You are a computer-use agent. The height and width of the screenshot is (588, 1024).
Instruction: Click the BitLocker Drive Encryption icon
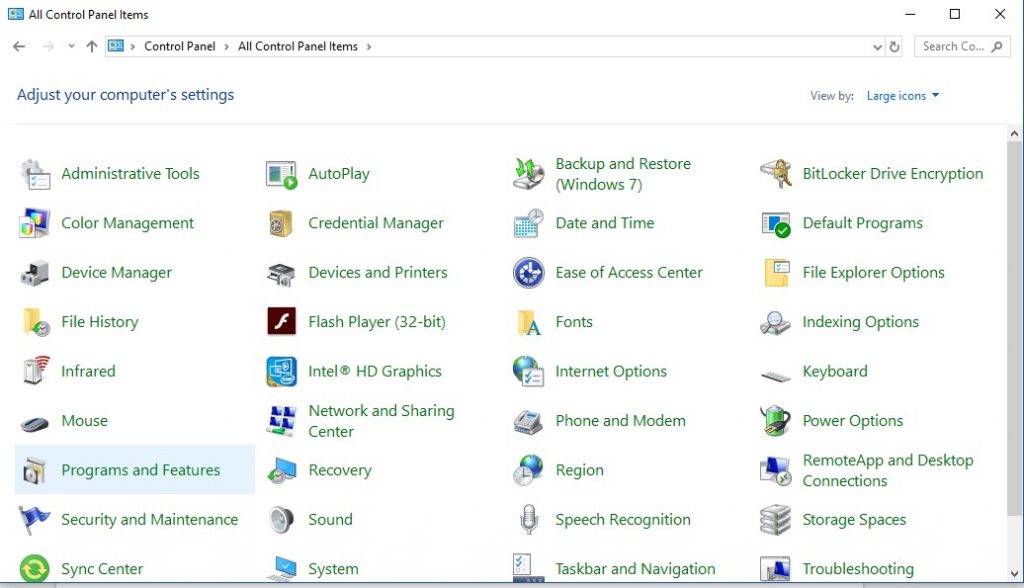click(776, 174)
